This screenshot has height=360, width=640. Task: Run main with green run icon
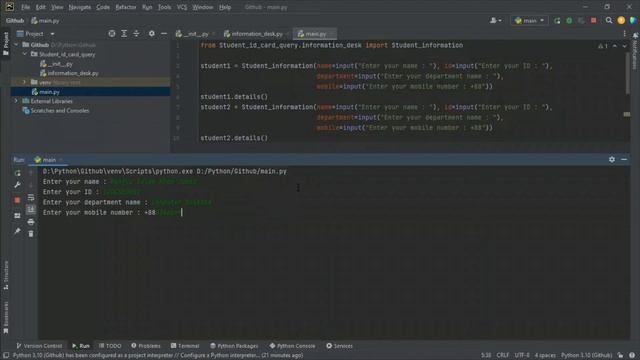pos(557,20)
